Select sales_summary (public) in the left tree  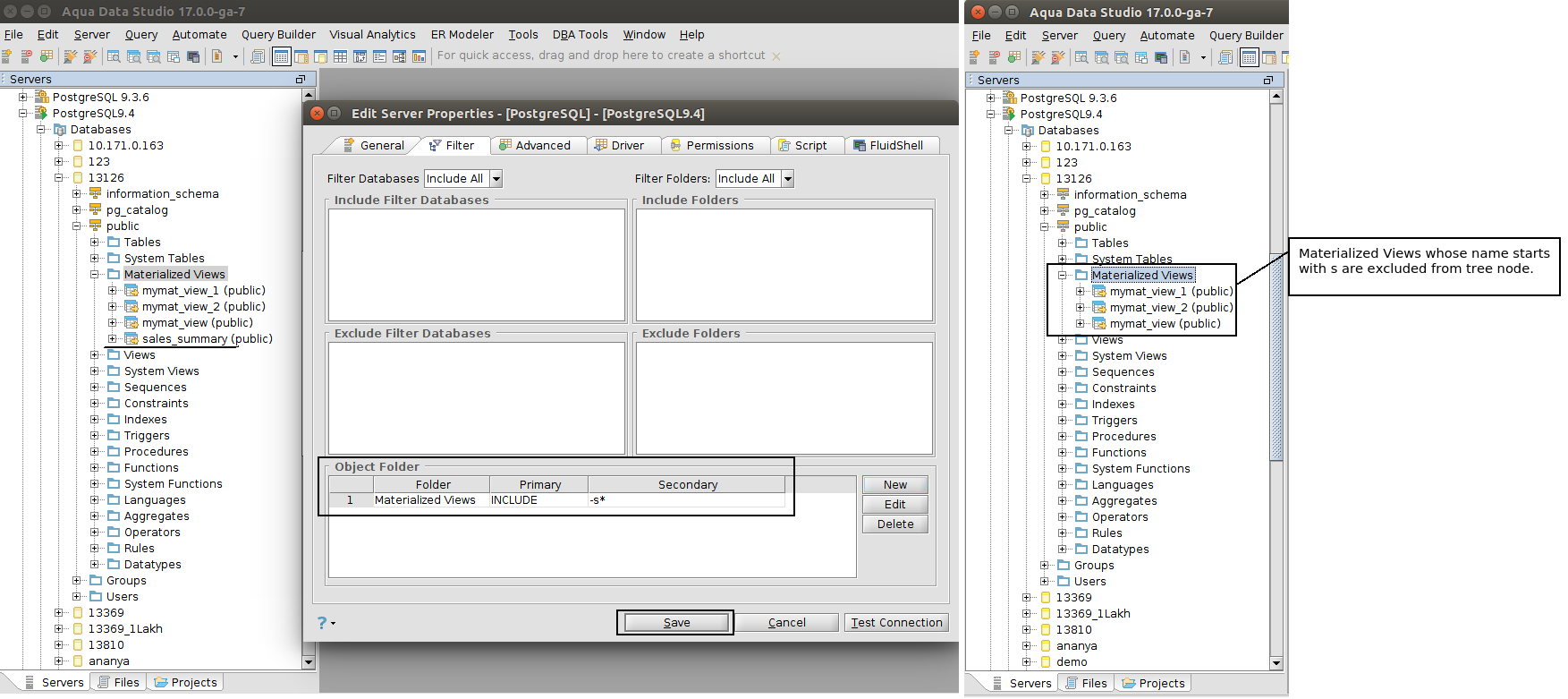pyautogui.click(x=208, y=339)
